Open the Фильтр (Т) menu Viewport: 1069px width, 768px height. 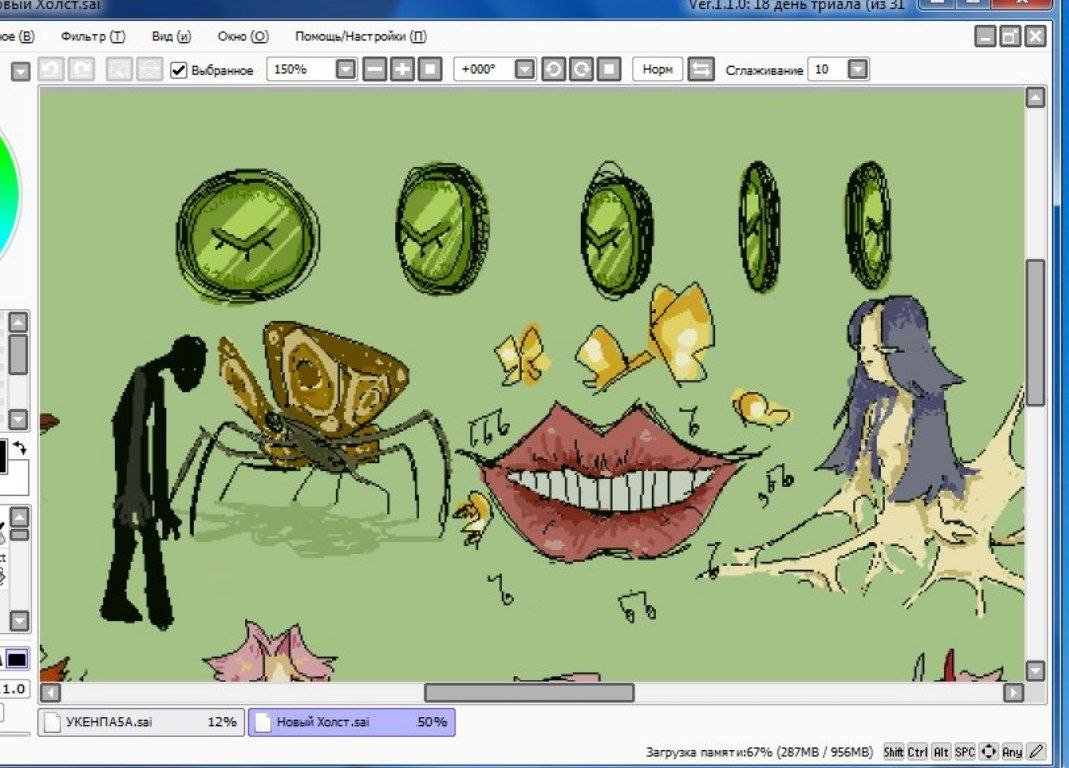[93, 36]
